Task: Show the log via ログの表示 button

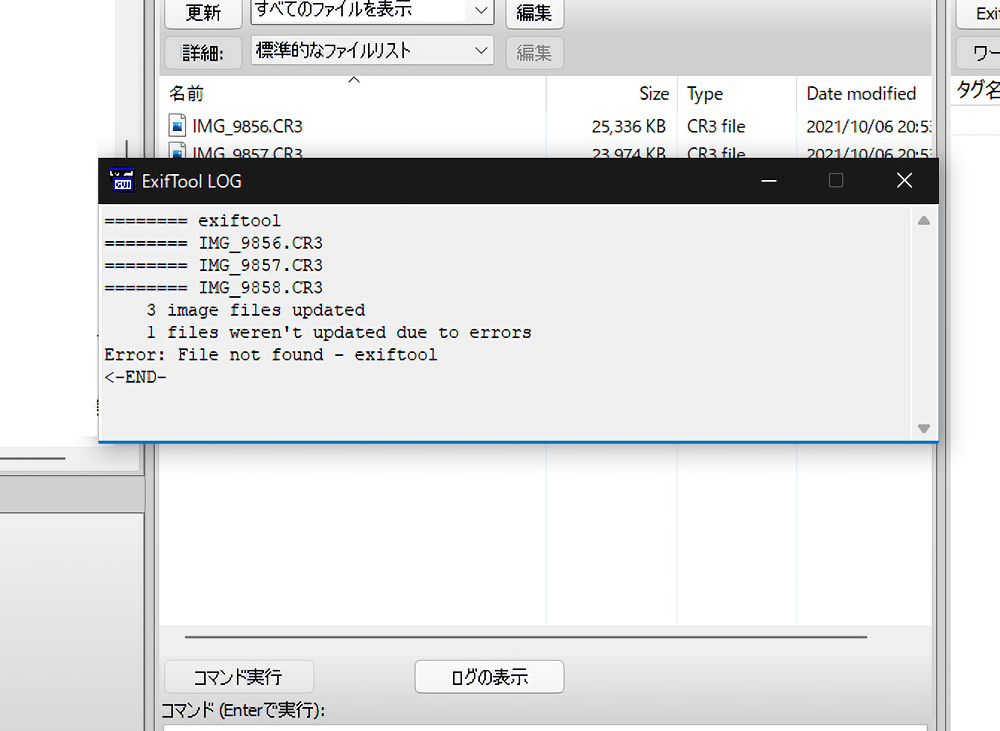Action: (488, 676)
